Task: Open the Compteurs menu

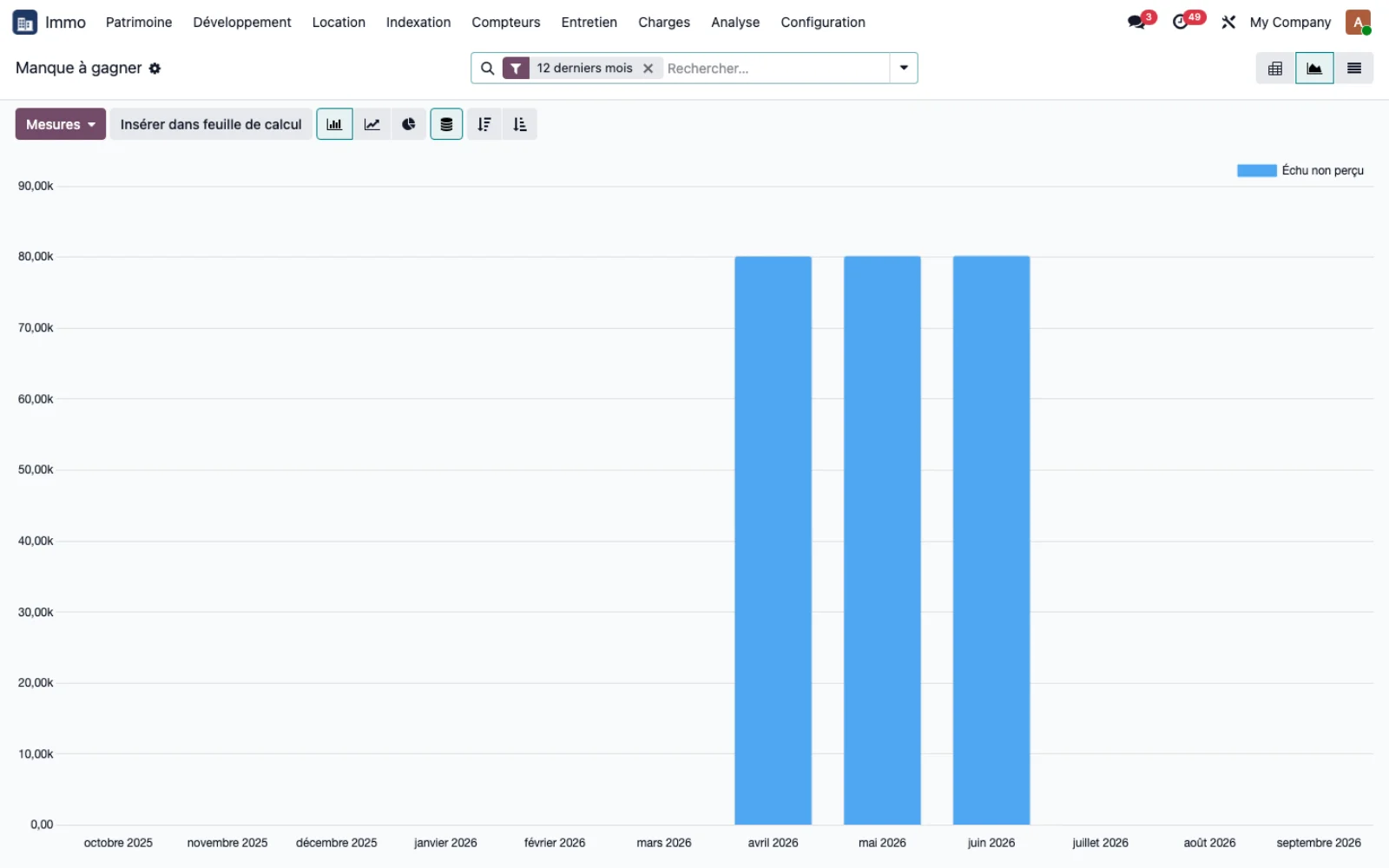Action: click(506, 23)
